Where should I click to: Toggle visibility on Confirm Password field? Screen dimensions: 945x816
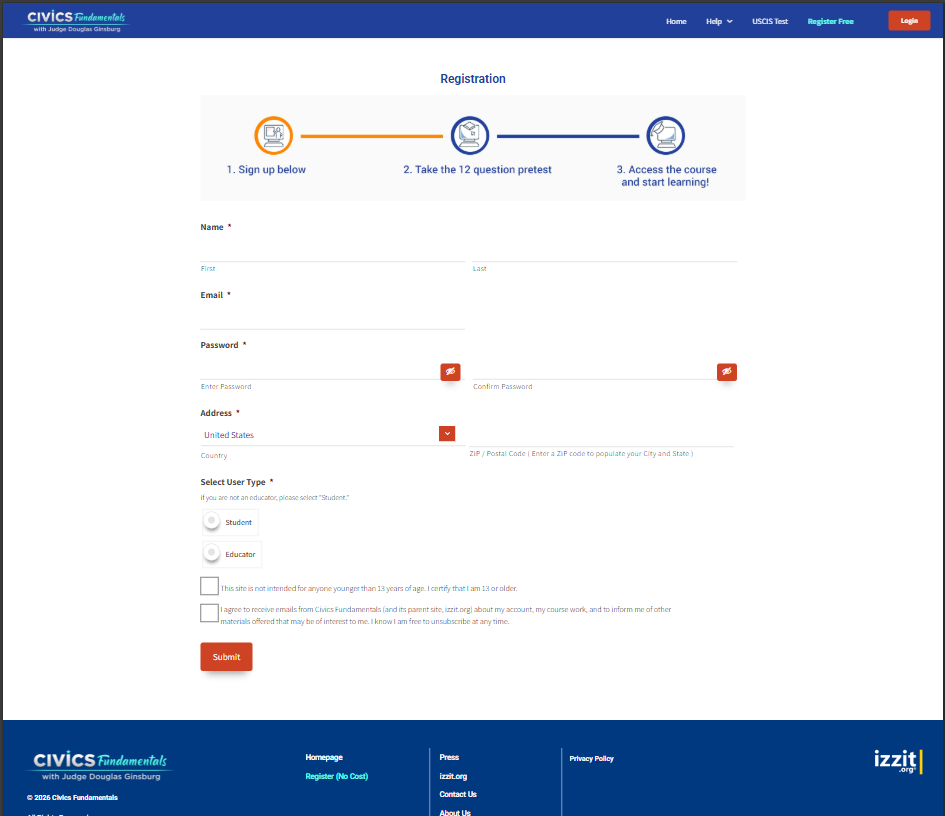726,372
